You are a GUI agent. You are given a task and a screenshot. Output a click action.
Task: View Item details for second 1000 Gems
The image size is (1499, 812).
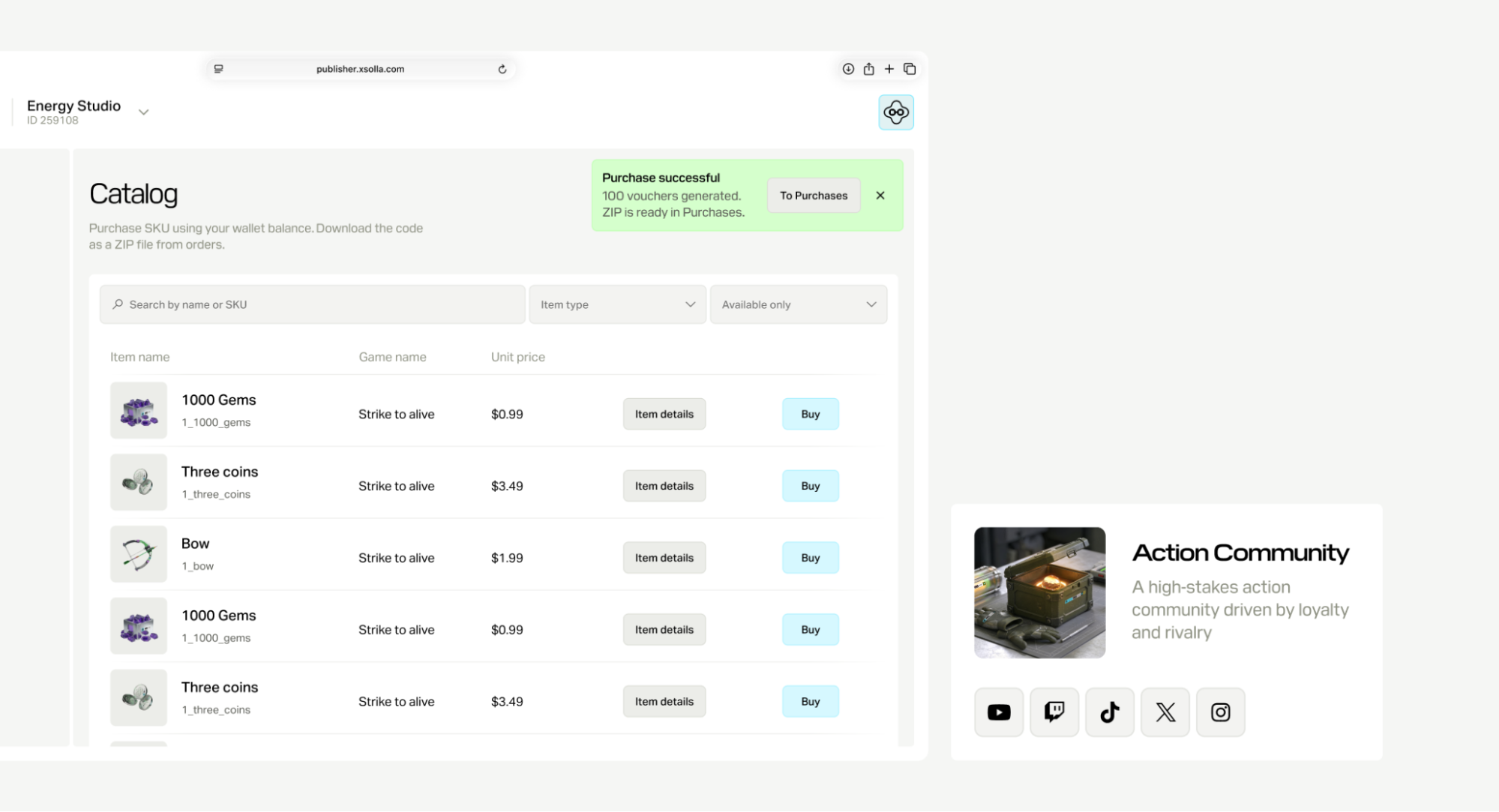(x=664, y=630)
